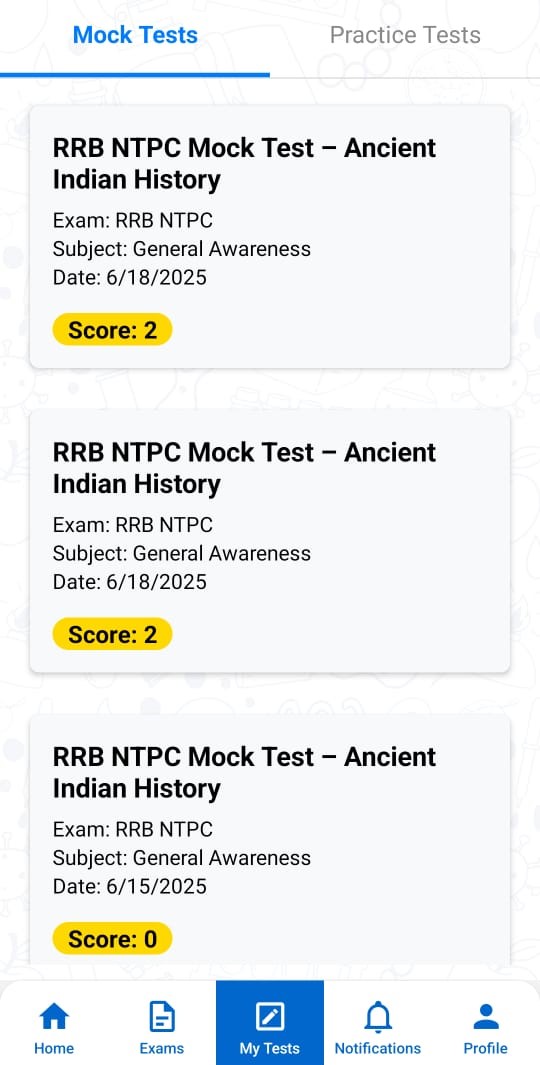The height and width of the screenshot is (1065, 540).
Task: Click the Subject line in the first card
Action: point(182,249)
